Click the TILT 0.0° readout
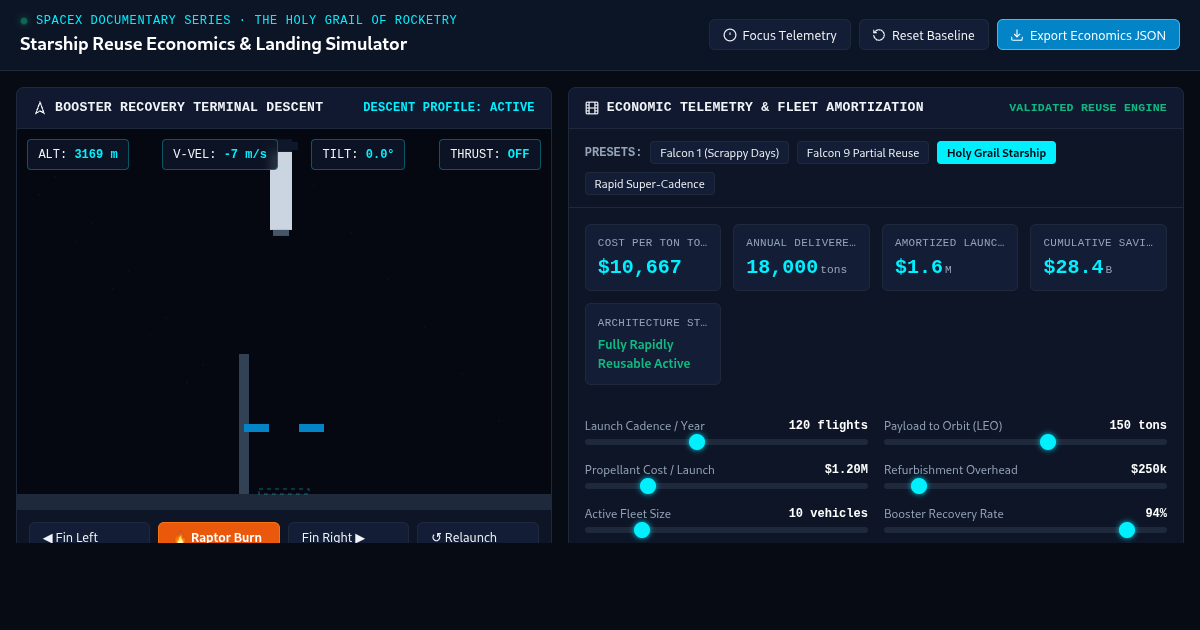Viewport: 1200px width, 630px height. click(358, 154)
